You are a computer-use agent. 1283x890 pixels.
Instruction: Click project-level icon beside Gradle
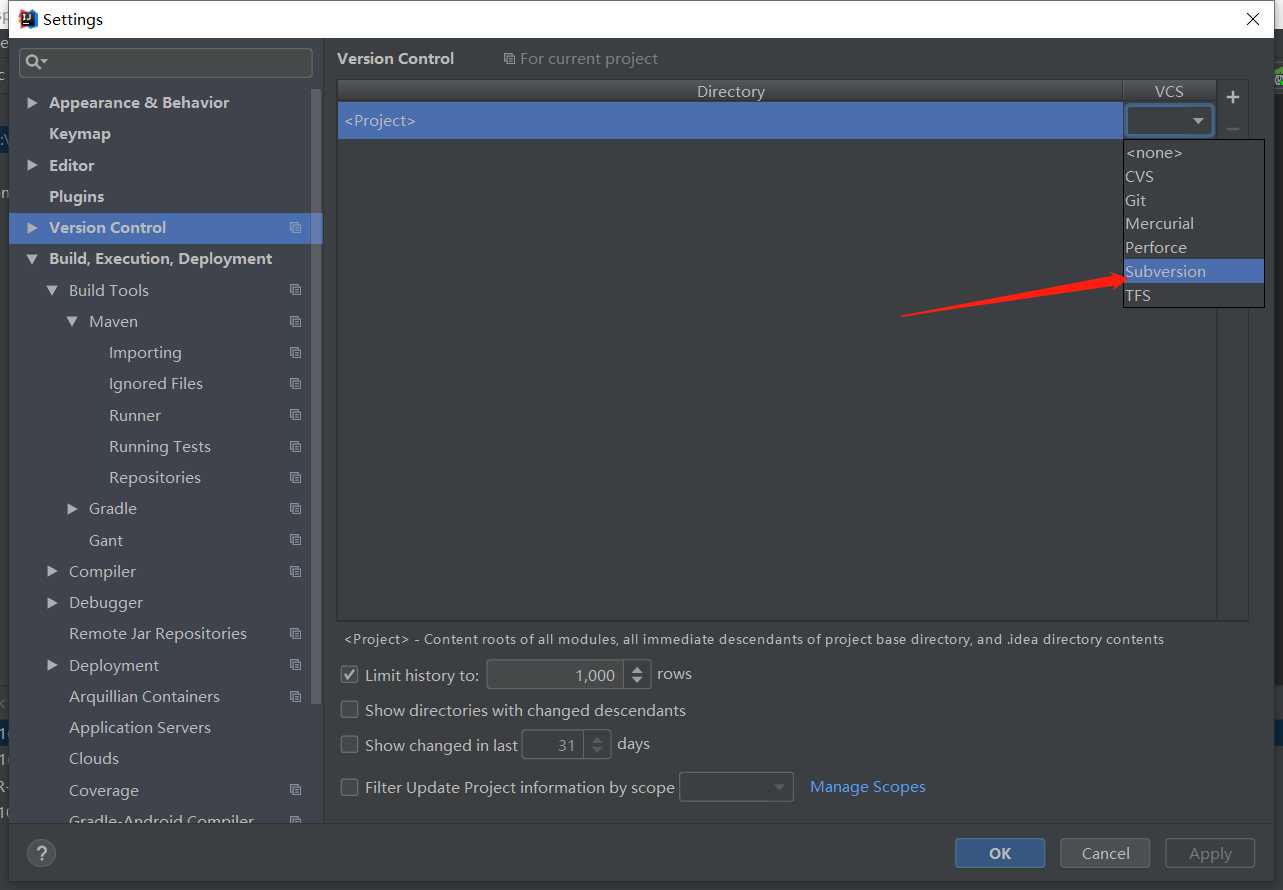pos(295,508)
